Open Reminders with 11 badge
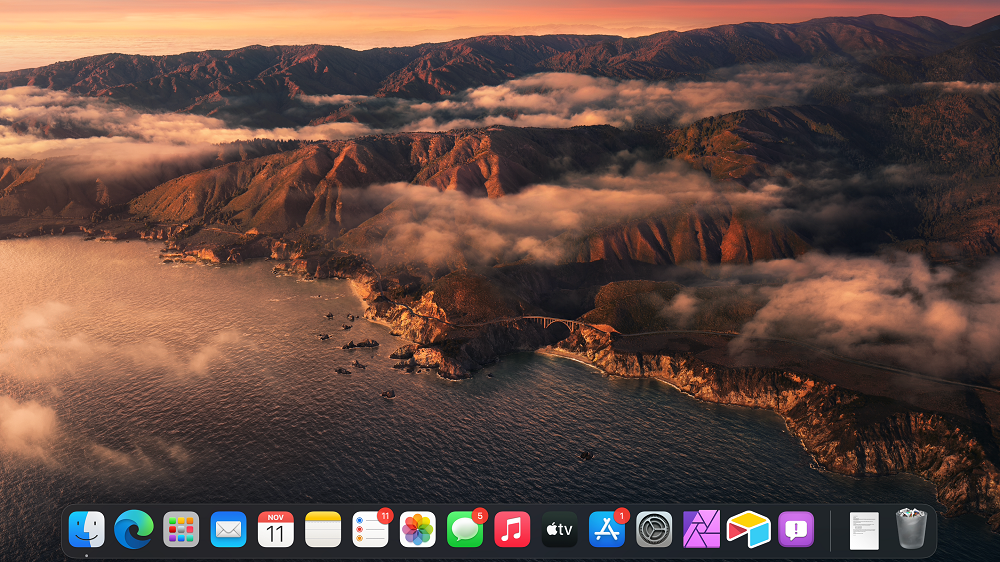Viewport: 1000px width, 562px height. [x=370, y=529]
